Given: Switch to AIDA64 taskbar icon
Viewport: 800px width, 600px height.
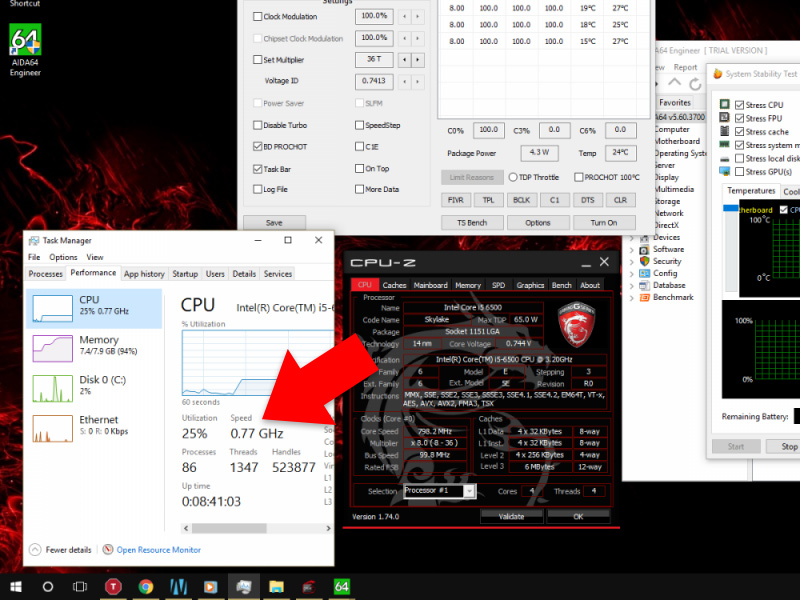Looking at the screenshot, I should pos(341,587).
